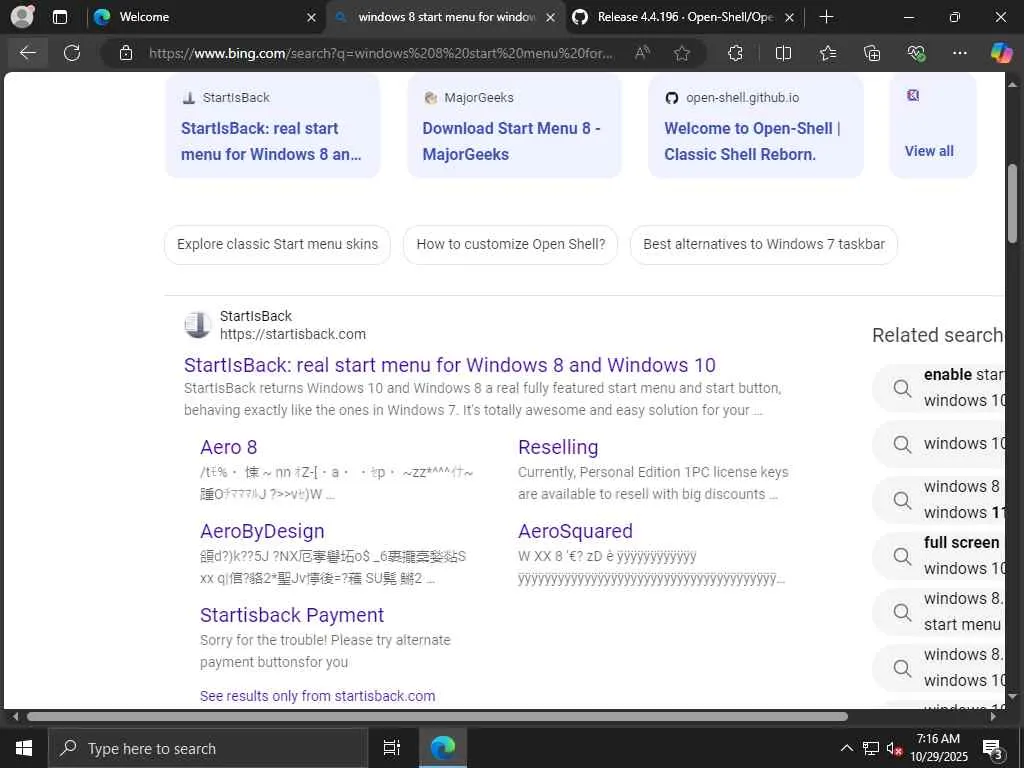The height and width of the screenshot is (768, 1024).
Task: Open Browser essentials heart icon
Action: 916,53
